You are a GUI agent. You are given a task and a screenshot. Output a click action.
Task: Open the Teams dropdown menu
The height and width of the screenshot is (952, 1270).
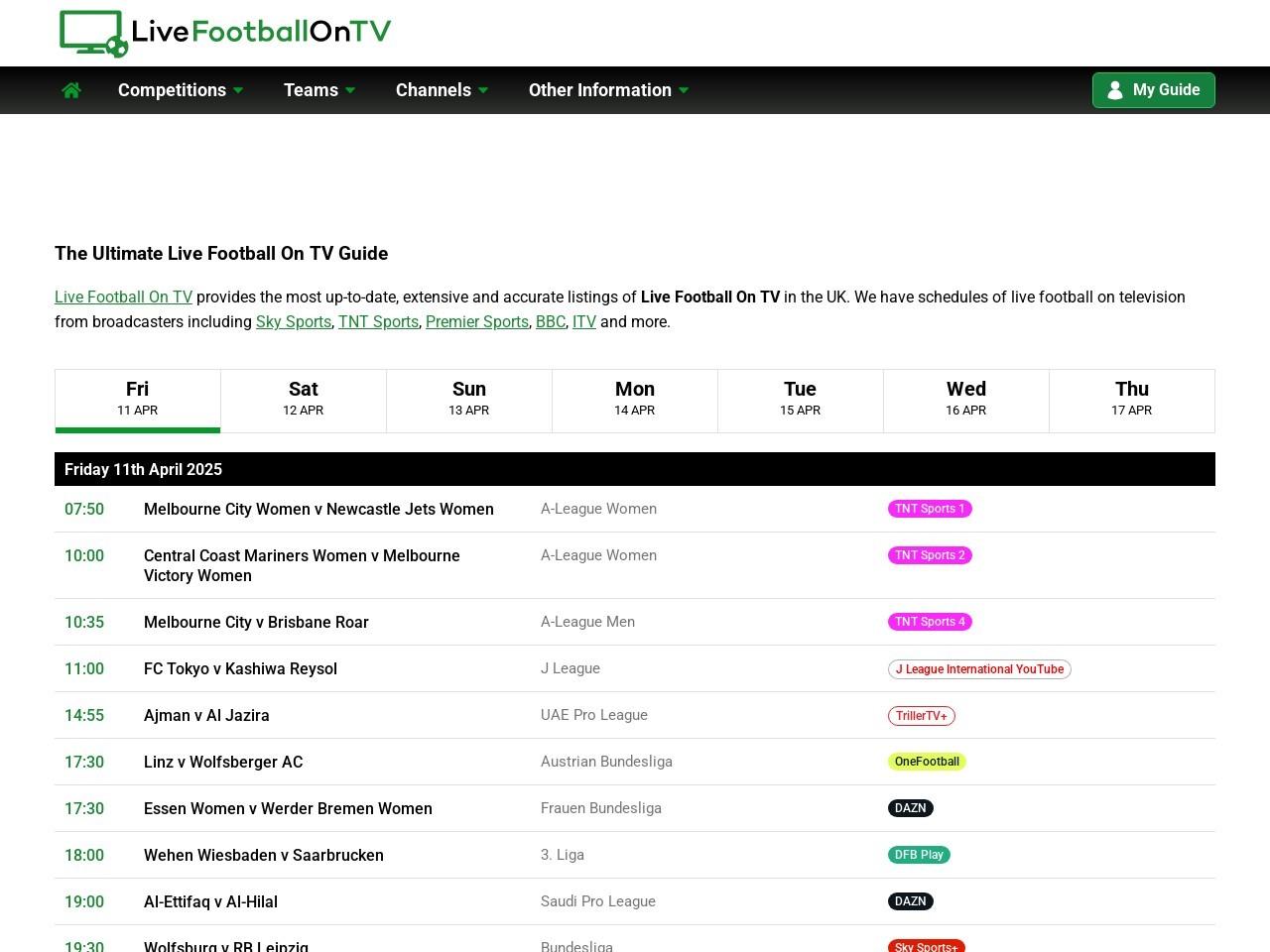319,90
